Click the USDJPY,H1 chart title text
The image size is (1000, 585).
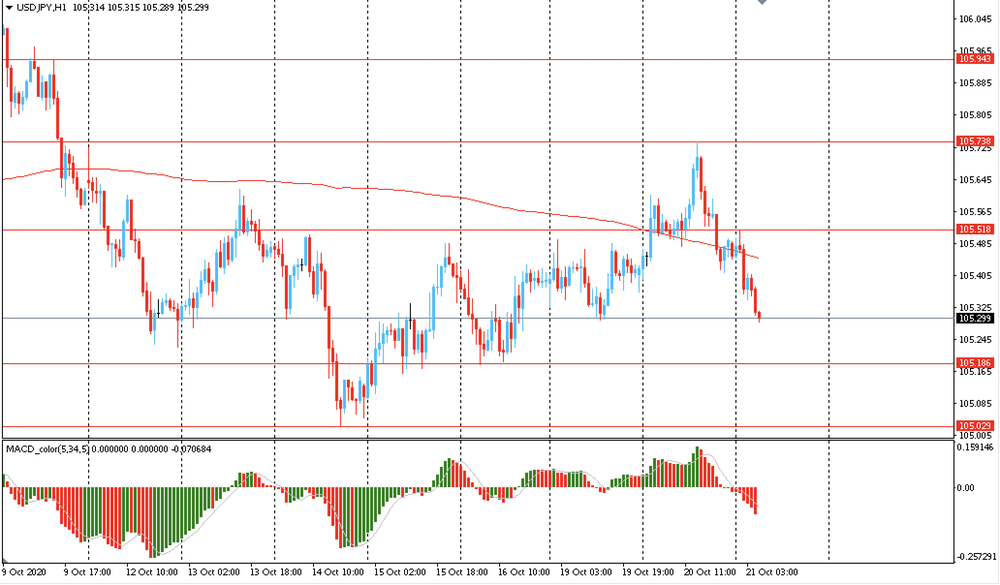(x=41, y=8)
